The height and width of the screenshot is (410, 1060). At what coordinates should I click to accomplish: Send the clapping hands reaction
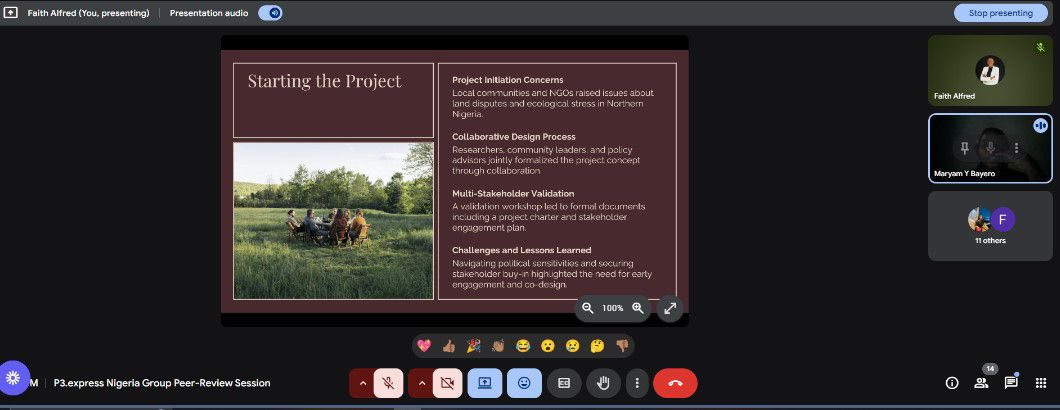coord(498,346)
